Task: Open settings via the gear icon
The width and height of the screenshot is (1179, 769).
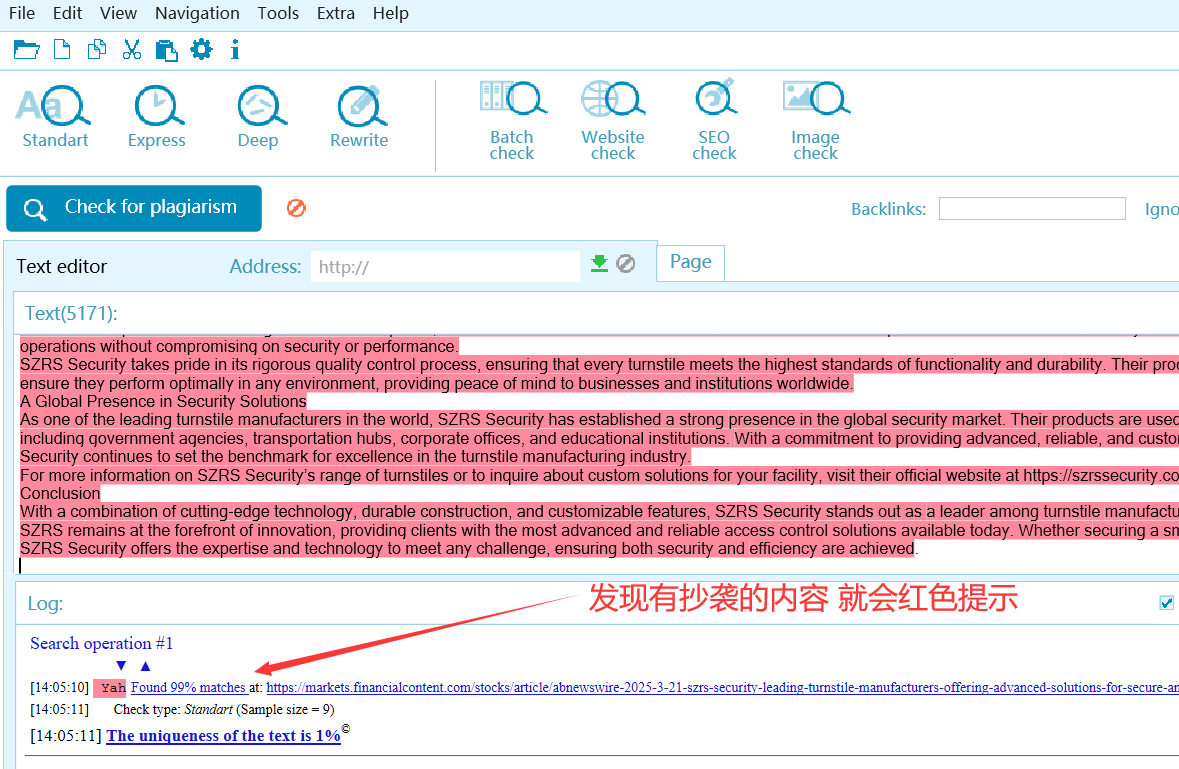Action: pyautogui.click(x=201, y=49)
